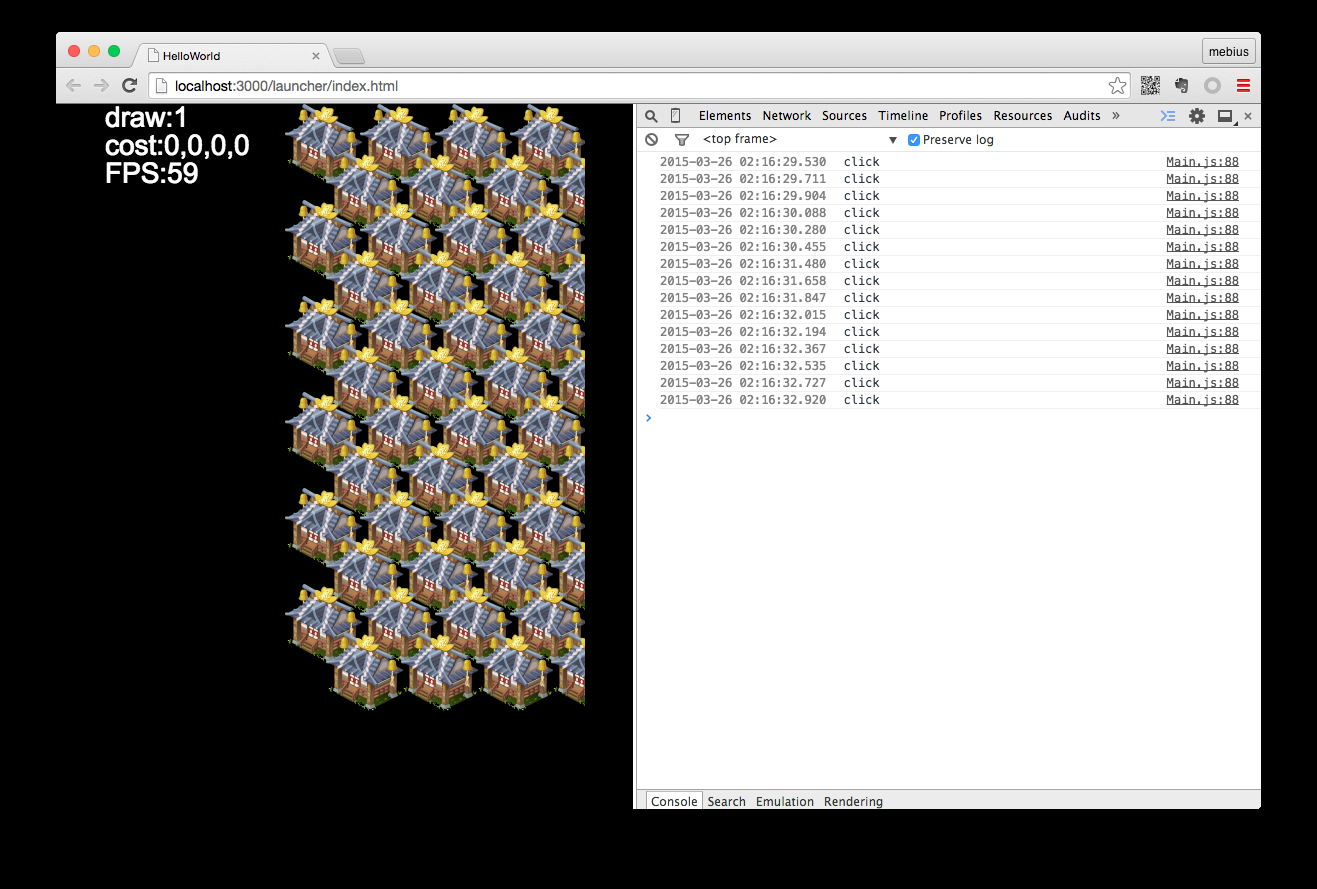This screenshot has width=1317, height=889.
Task: Open the QR code extension
Action: pyautogui.click(x=1150, y=86)
